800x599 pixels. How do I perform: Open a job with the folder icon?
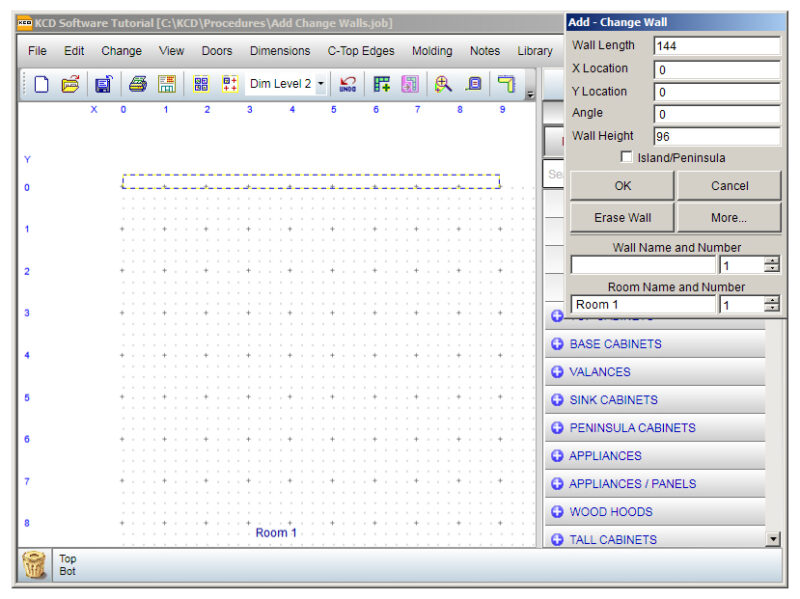[70, 85]
